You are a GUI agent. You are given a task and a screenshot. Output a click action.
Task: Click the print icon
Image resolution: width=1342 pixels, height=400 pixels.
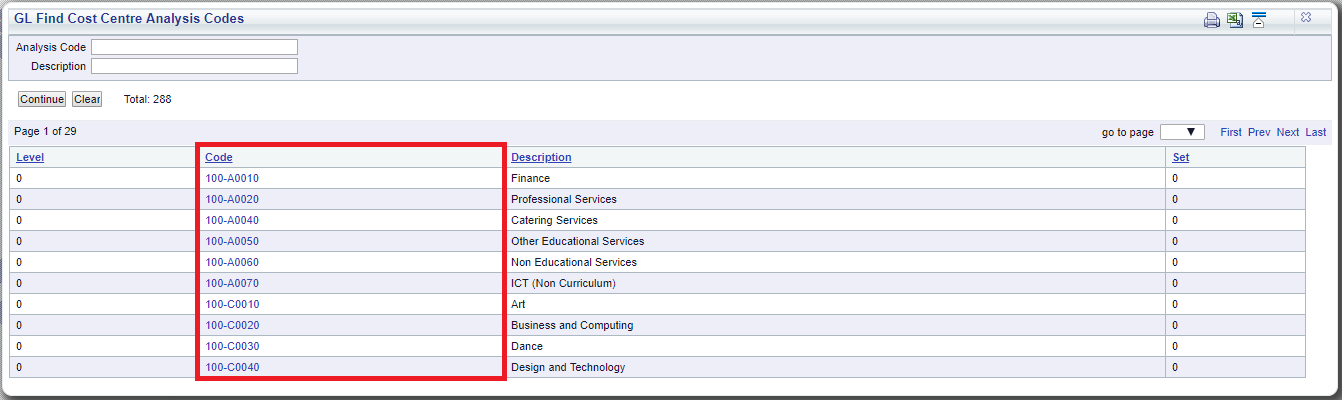point(1211,20)
